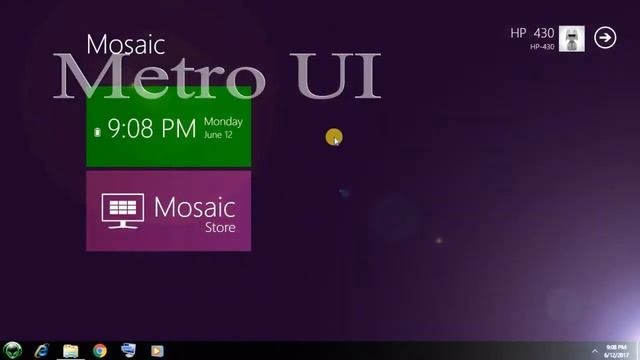Click the HP 430 user name
Viewport: 640px width, 360px height.
pyautogui.click(x=532, y=33)
